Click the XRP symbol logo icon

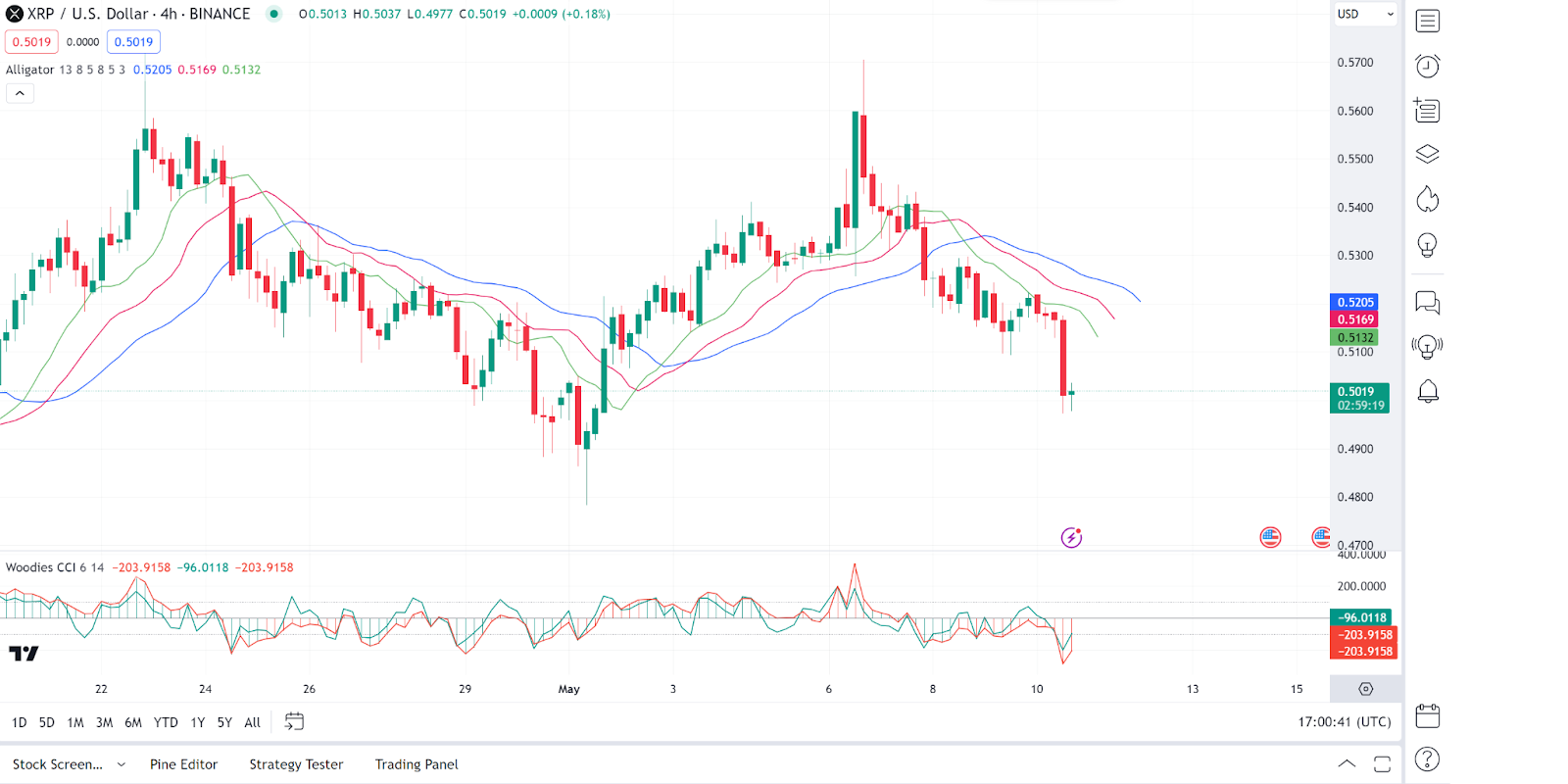tap(15, 14)
